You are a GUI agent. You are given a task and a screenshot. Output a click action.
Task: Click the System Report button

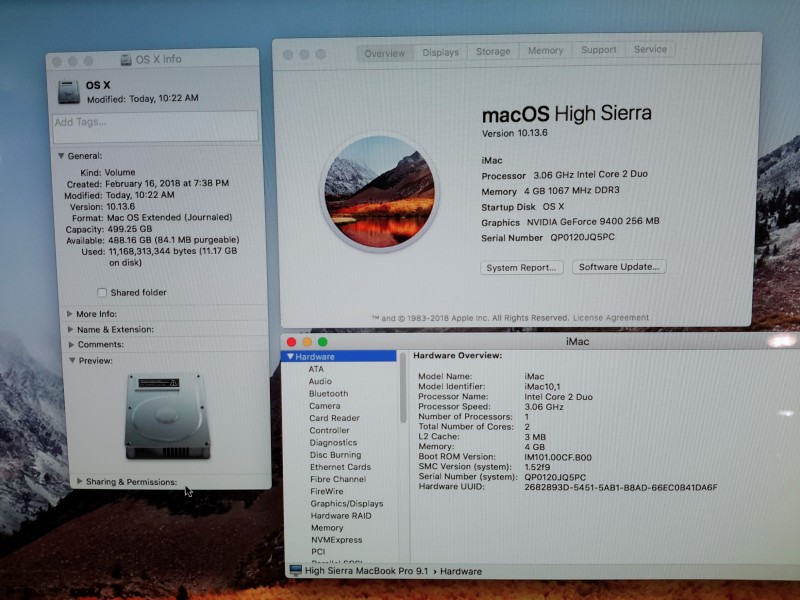[521, 268]
